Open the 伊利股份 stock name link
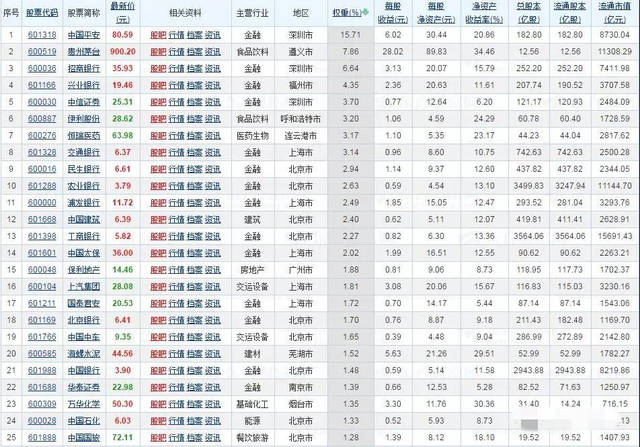The width and height of the screenshot is (640, 447). (84, 119)
